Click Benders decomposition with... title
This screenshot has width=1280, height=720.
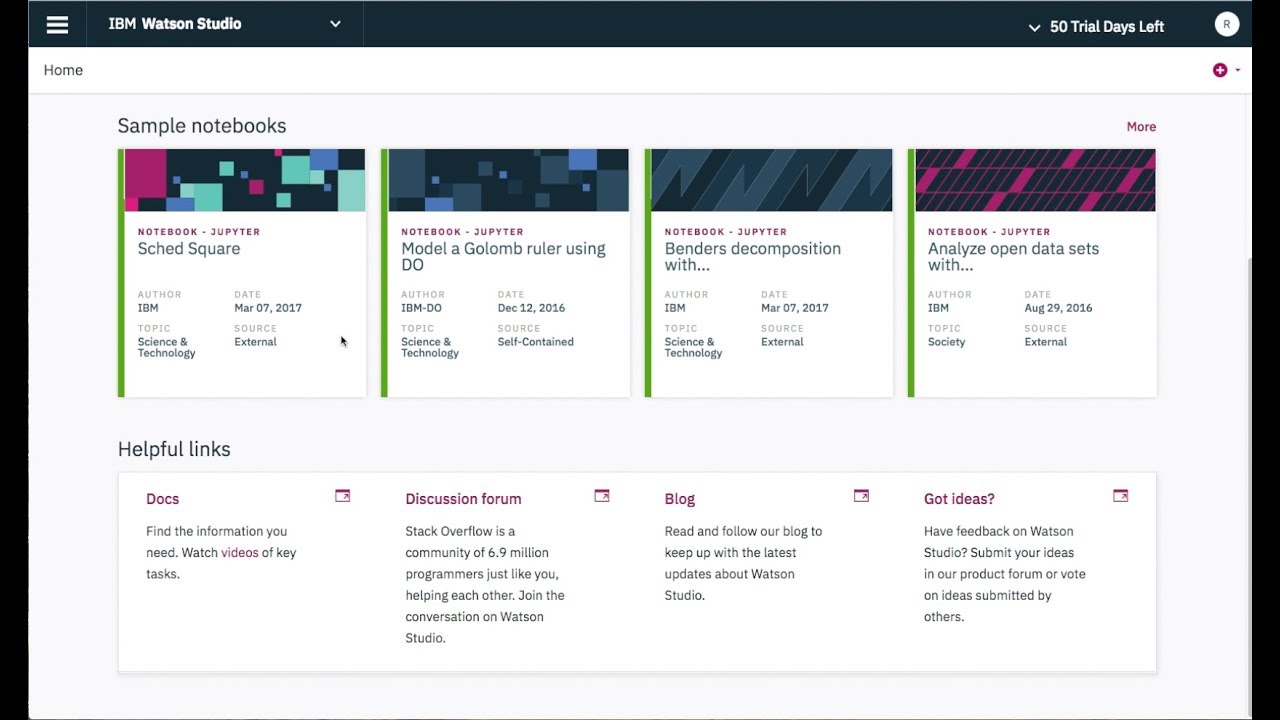click(753, 257)
